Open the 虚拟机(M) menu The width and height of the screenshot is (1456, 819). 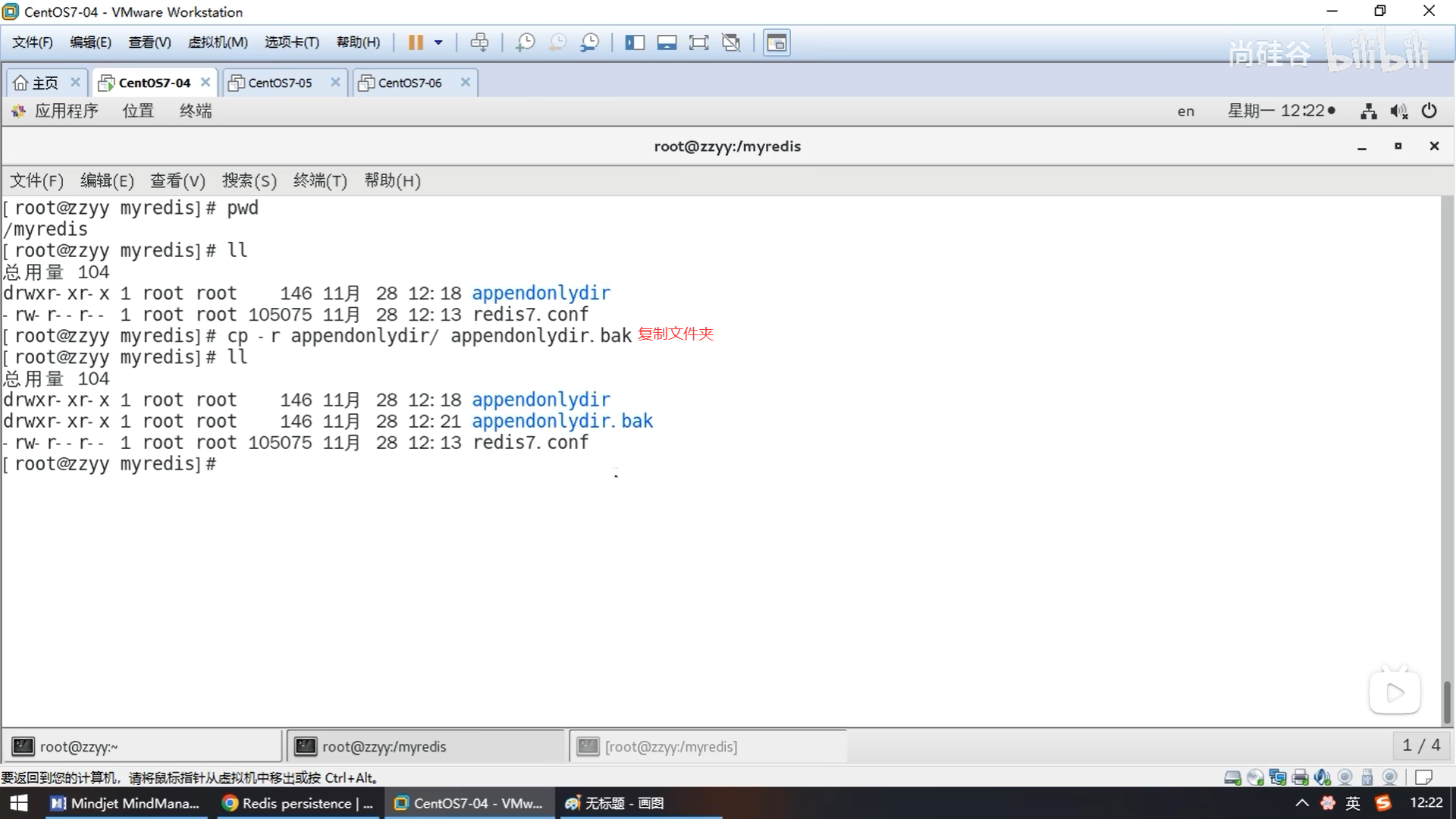pyautogui.click(x=218, y=42)
